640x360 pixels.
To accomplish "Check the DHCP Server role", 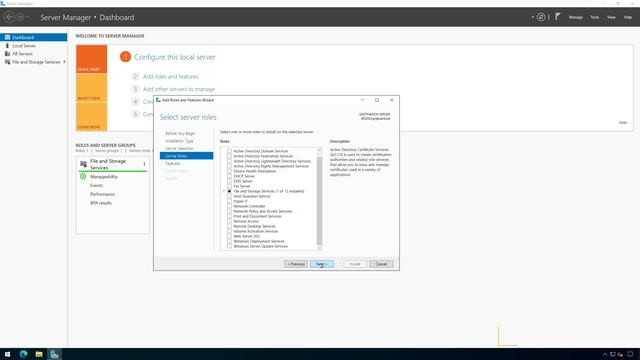I will (229, 176).
